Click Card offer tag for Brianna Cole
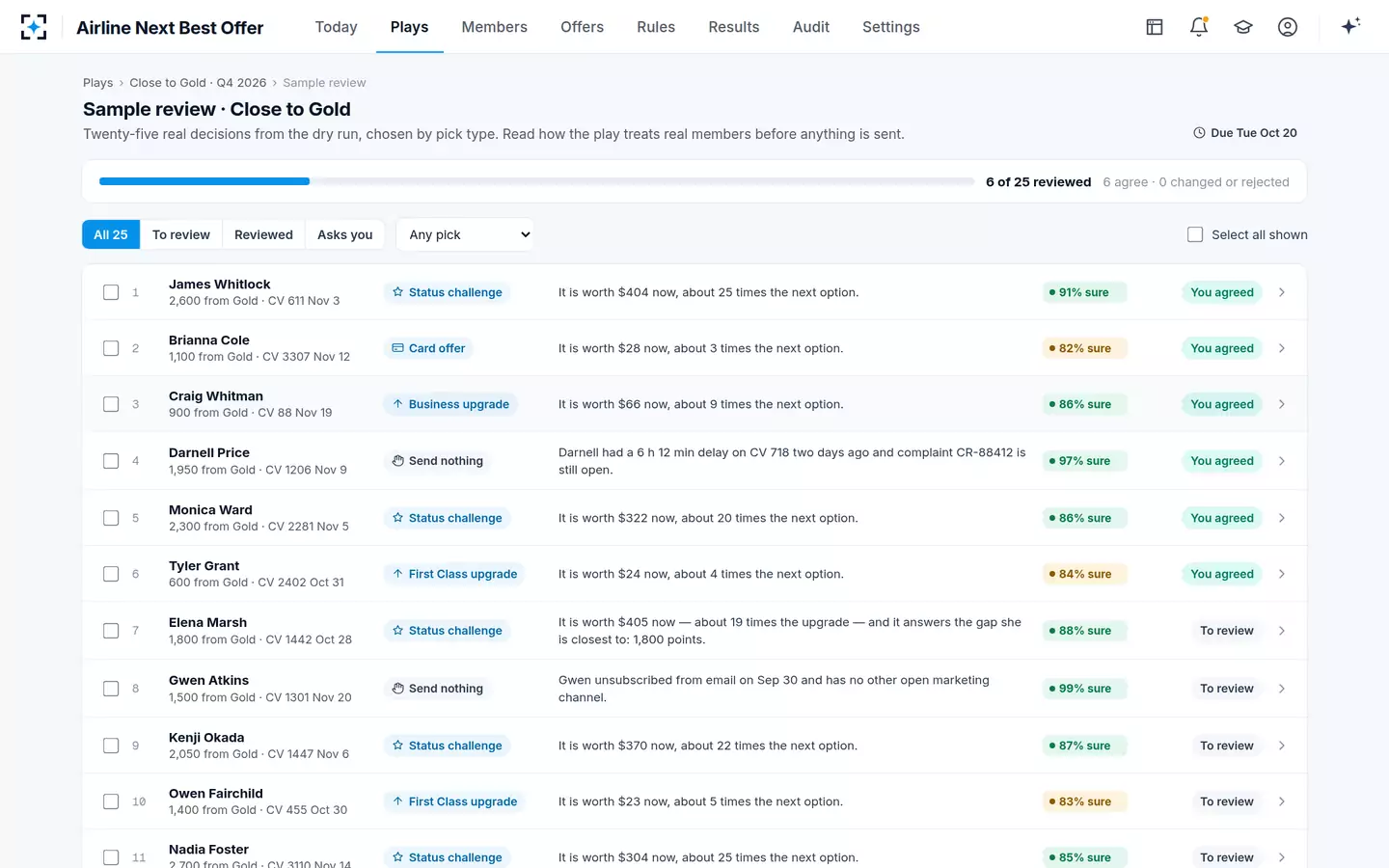The height and width of the screenshot is (868, 1389). [x=428, y=348]
